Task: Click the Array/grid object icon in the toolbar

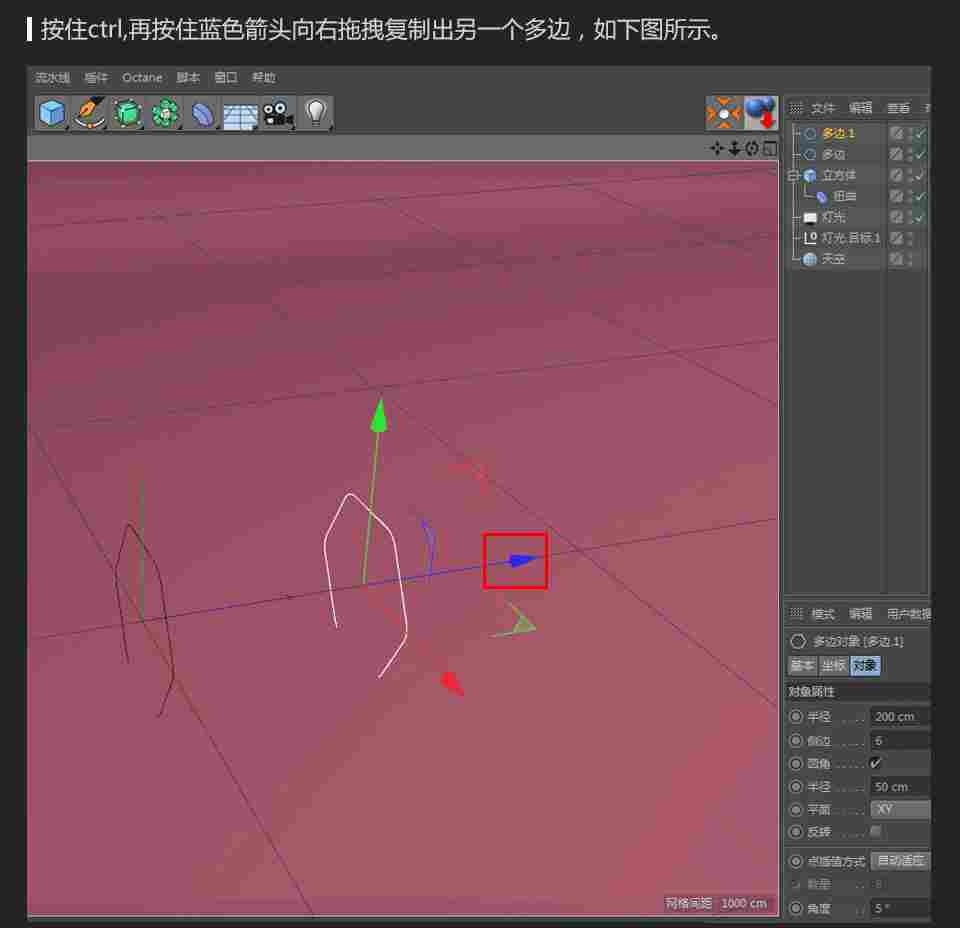Action: point(240,112)
